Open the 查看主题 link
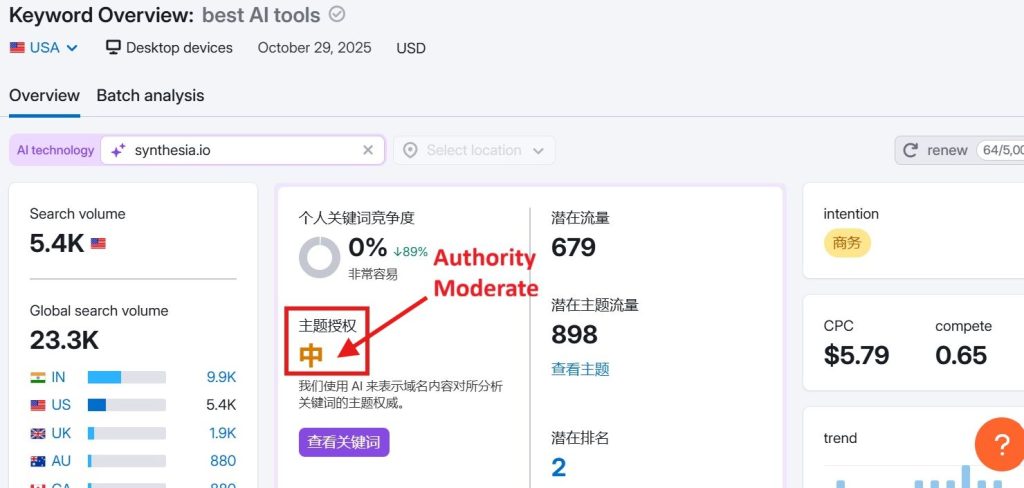Screen dimensions: 1024x488 point(580,369)
